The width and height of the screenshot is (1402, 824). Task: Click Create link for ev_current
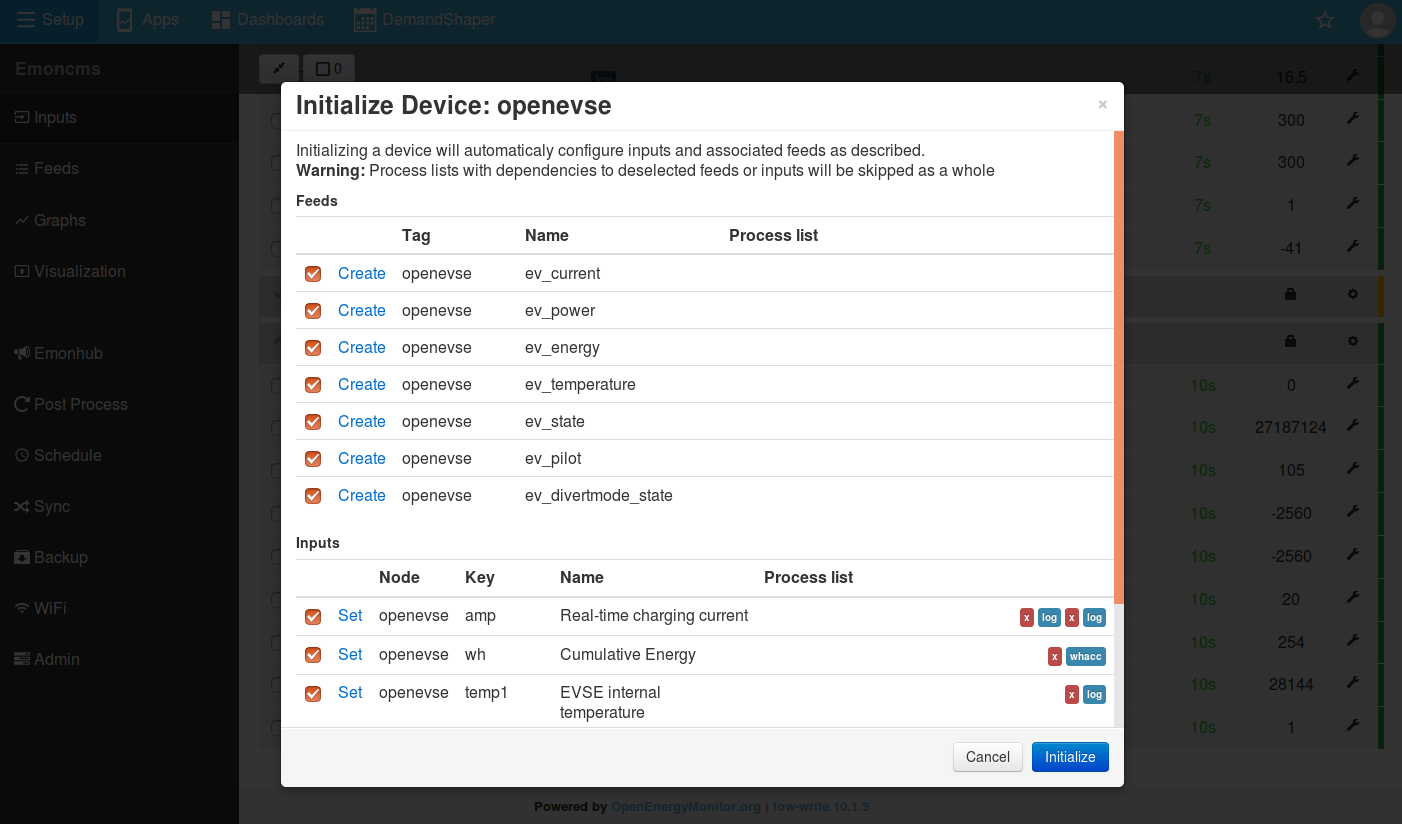click(x=361, y=273)
